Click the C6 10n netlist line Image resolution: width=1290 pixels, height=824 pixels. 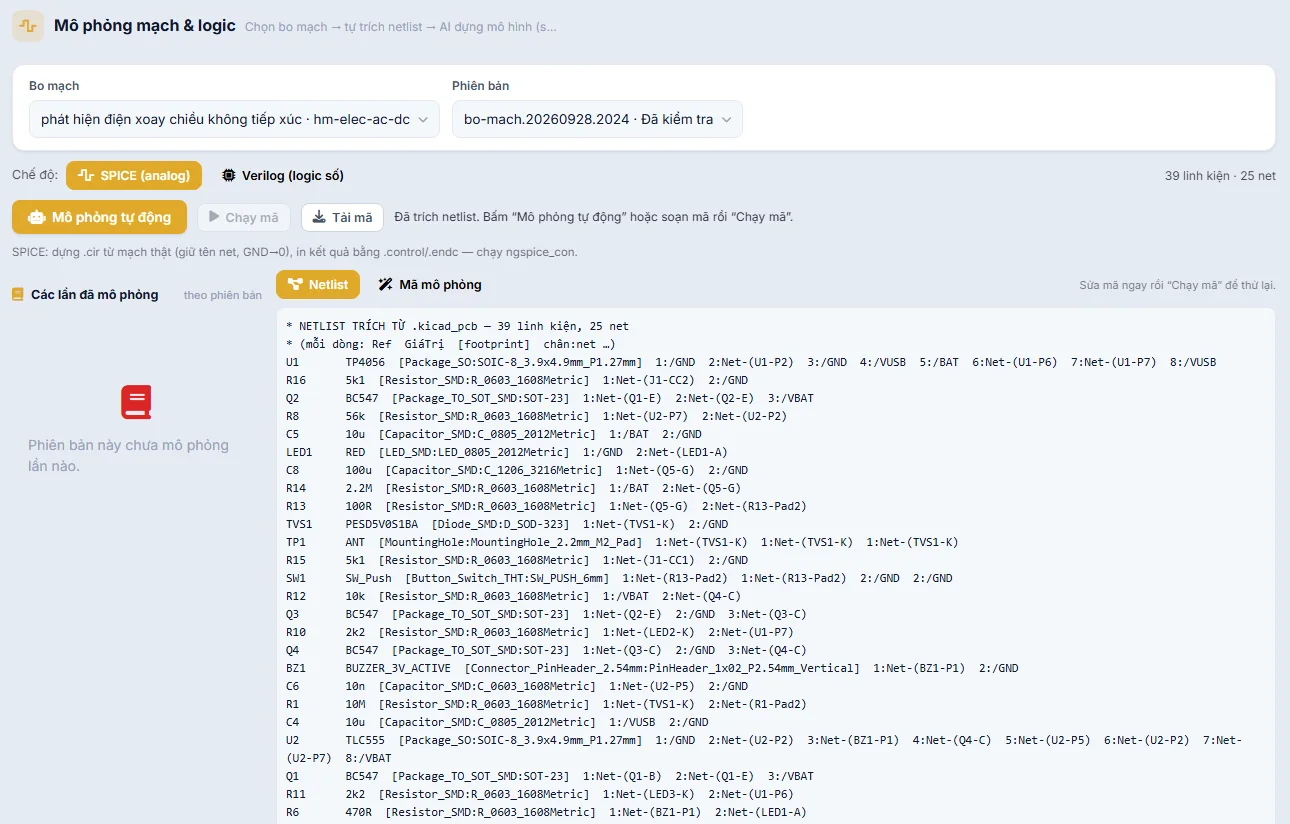[517, 686]
